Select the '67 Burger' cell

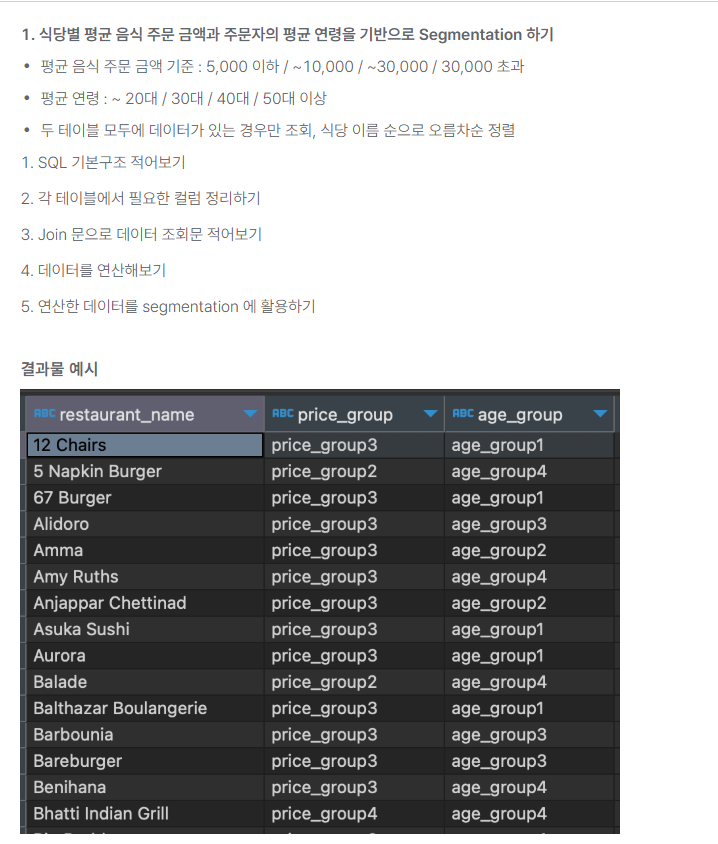pos(145,498)
